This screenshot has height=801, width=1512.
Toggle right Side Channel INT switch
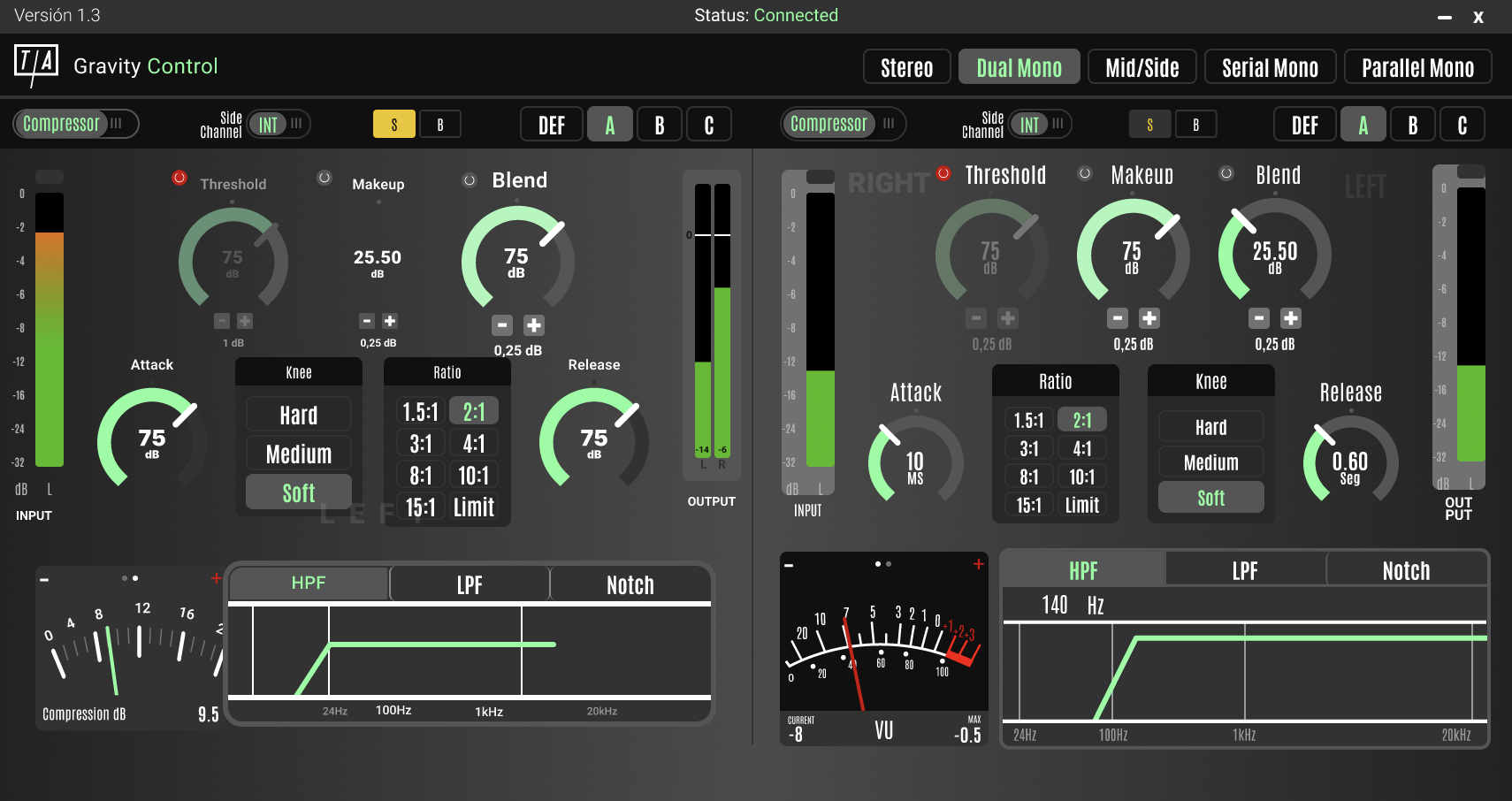pyautogui.click(x=1041, y=125)
